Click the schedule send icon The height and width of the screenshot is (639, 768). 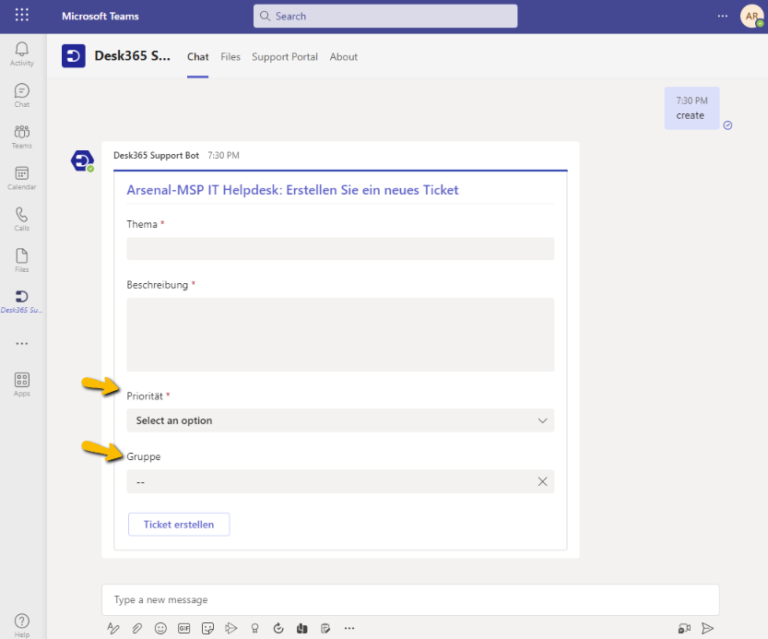231,628
